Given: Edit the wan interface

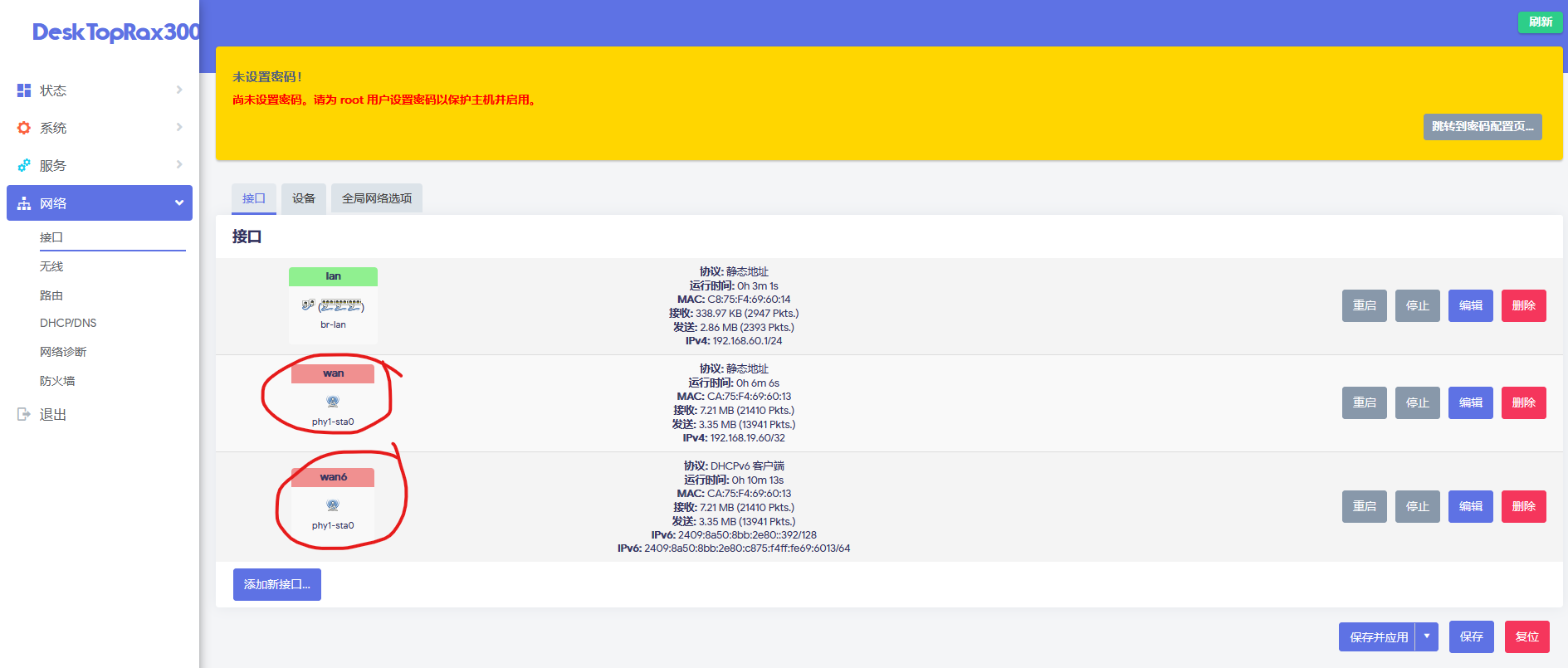Looking at the screenshot, I should pos(1470,402).
